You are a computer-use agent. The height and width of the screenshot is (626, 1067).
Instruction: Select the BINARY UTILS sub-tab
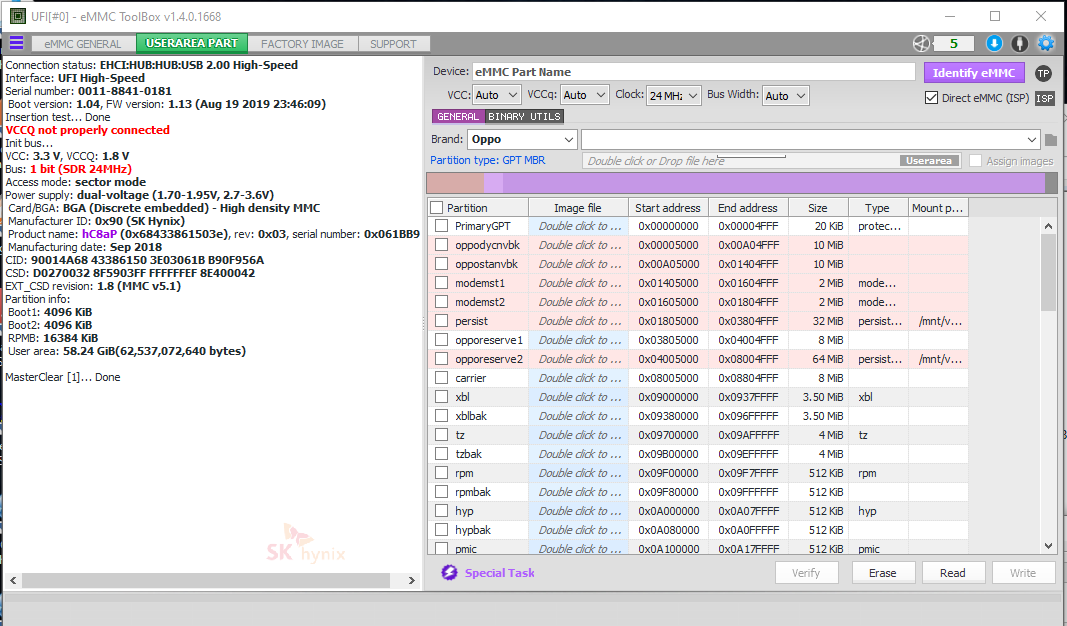pyautogui.click(x=524, y=116)
